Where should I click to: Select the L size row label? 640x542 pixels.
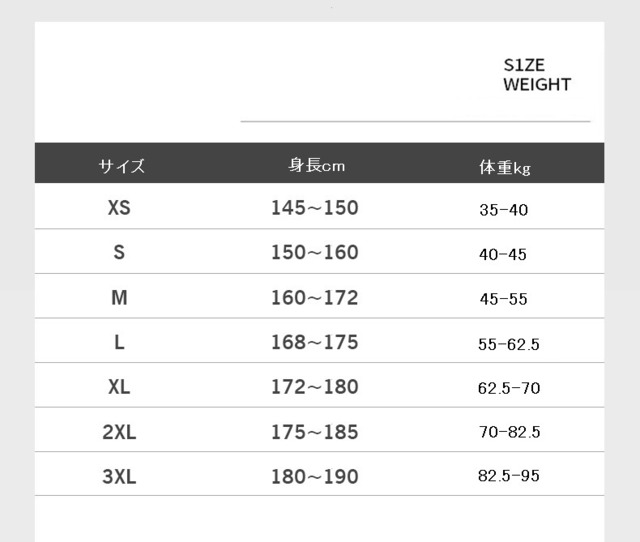pyautogui.click(x=119, y=342)
